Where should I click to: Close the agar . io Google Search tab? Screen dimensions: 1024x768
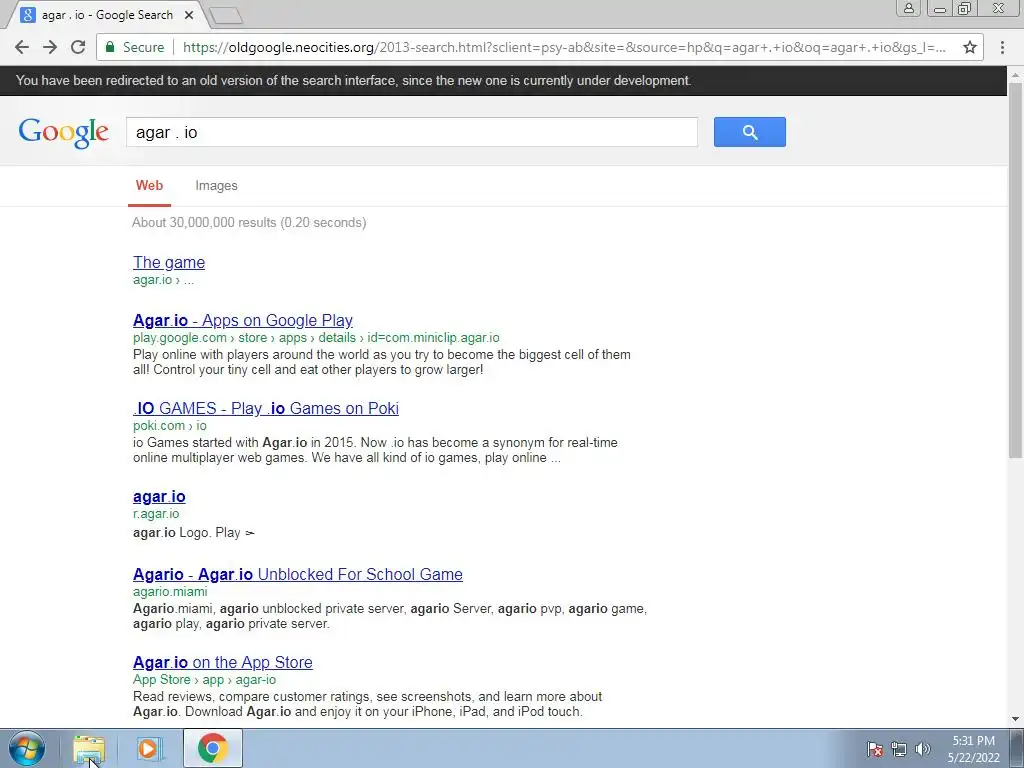[x=189, y=15]
